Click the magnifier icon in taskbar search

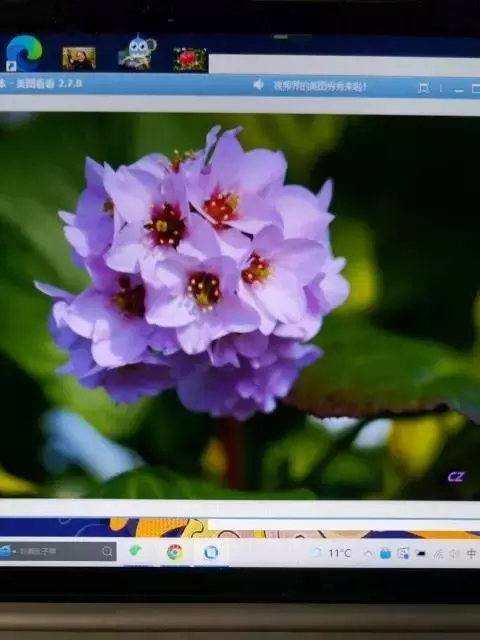pos(107,552)
